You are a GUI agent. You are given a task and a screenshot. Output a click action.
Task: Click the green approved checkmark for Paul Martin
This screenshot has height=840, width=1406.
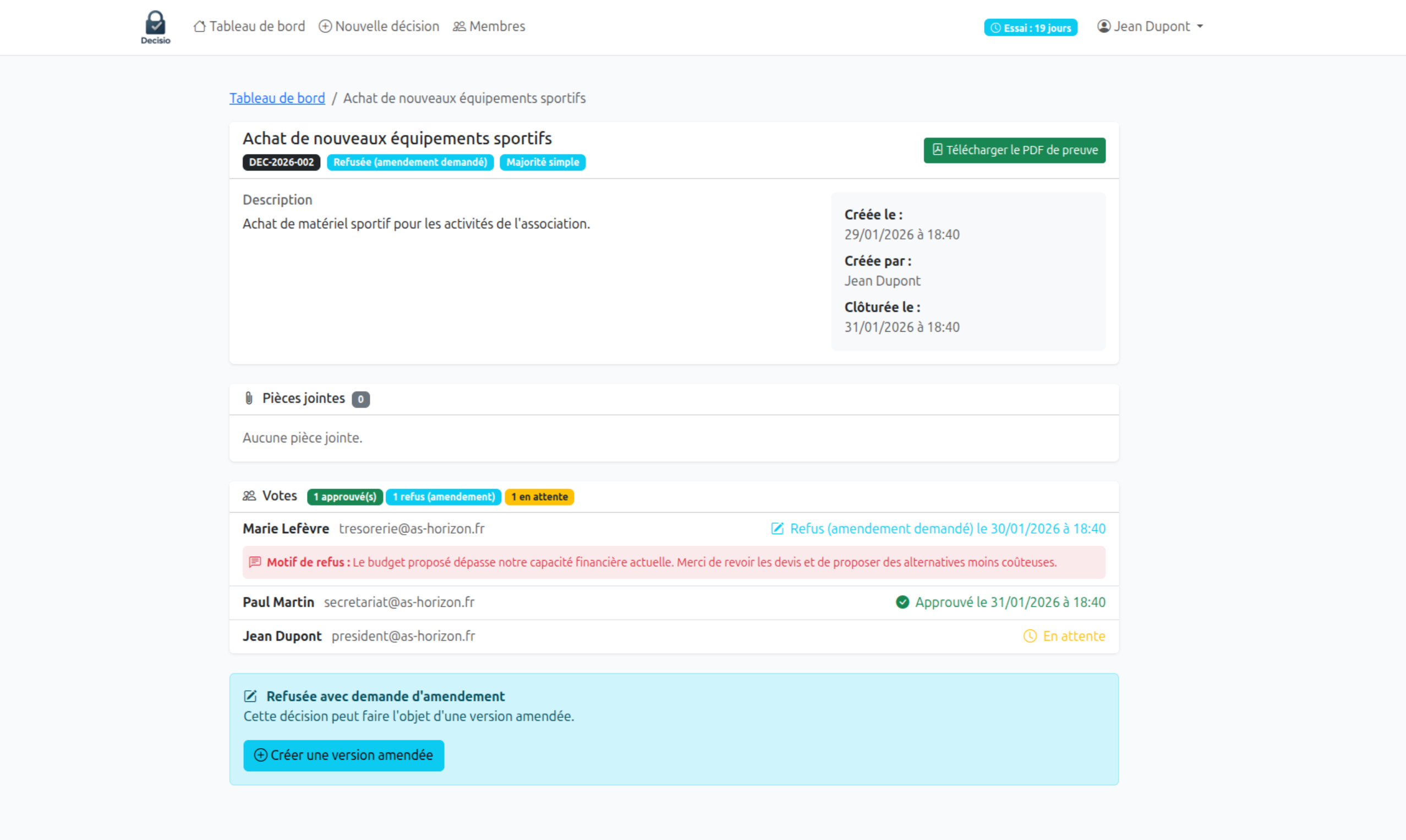[x=902, y=602]
